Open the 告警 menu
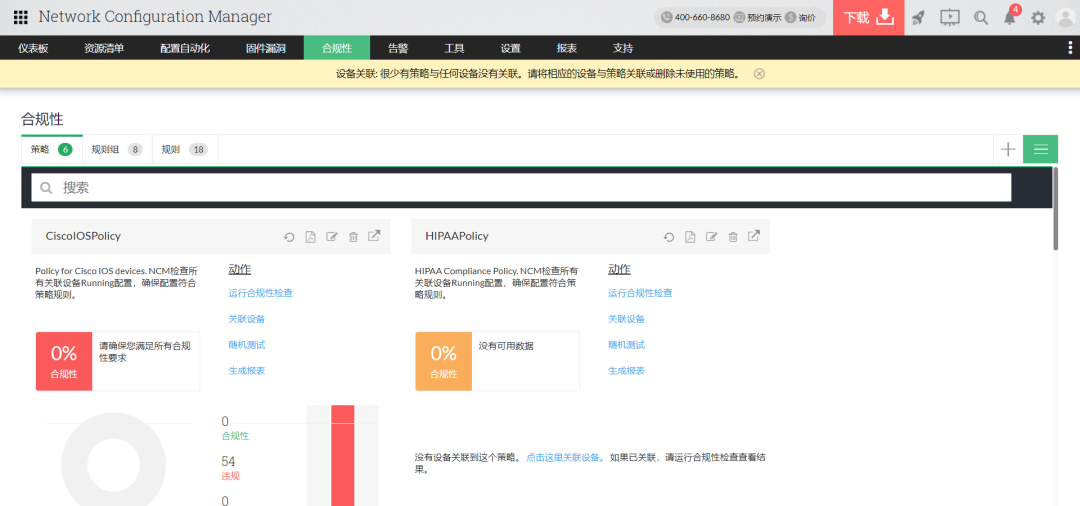The width and height of the screenshot is (1080, 506). click(x=398, y=48)
